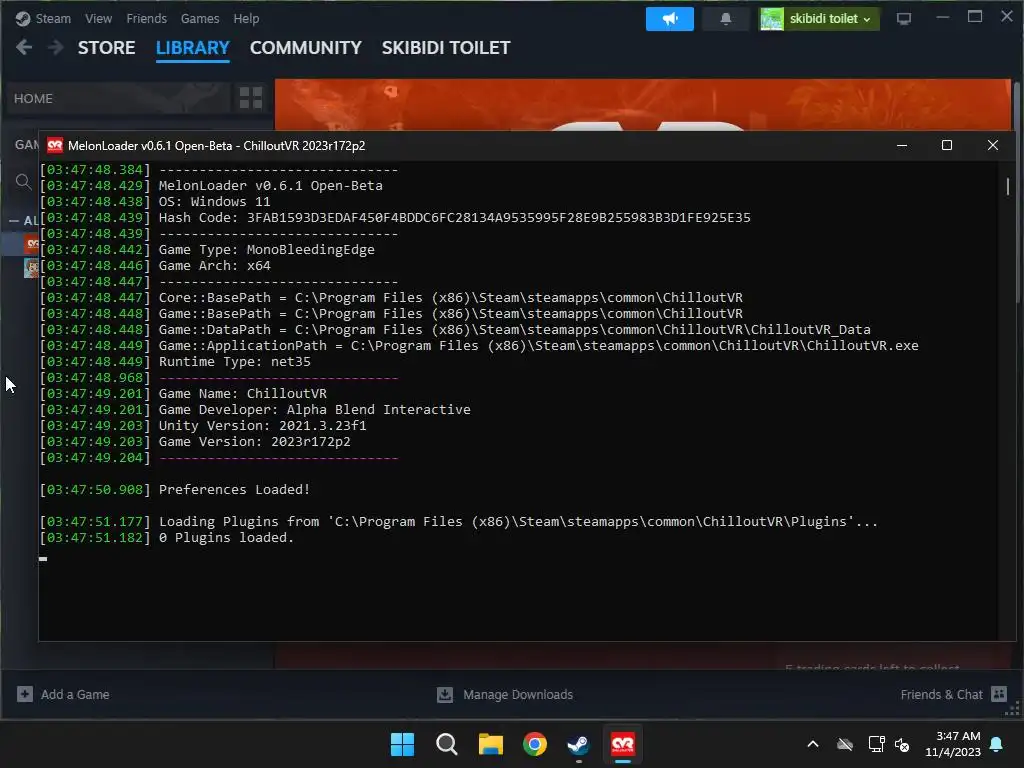Select the second game entry icon in the library list
The width and height of the screenshot is (1024, 768).
[31, 268]
